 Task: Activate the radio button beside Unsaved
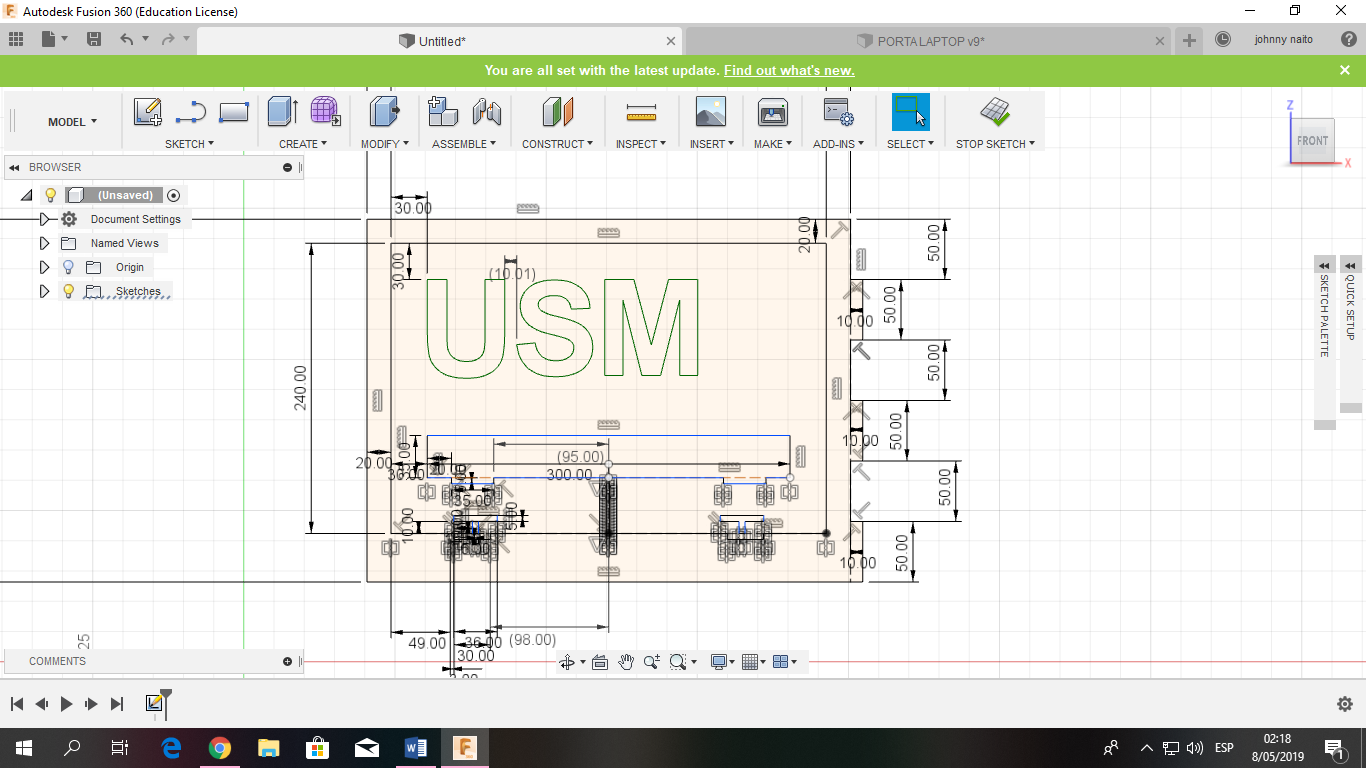[174, 195]
